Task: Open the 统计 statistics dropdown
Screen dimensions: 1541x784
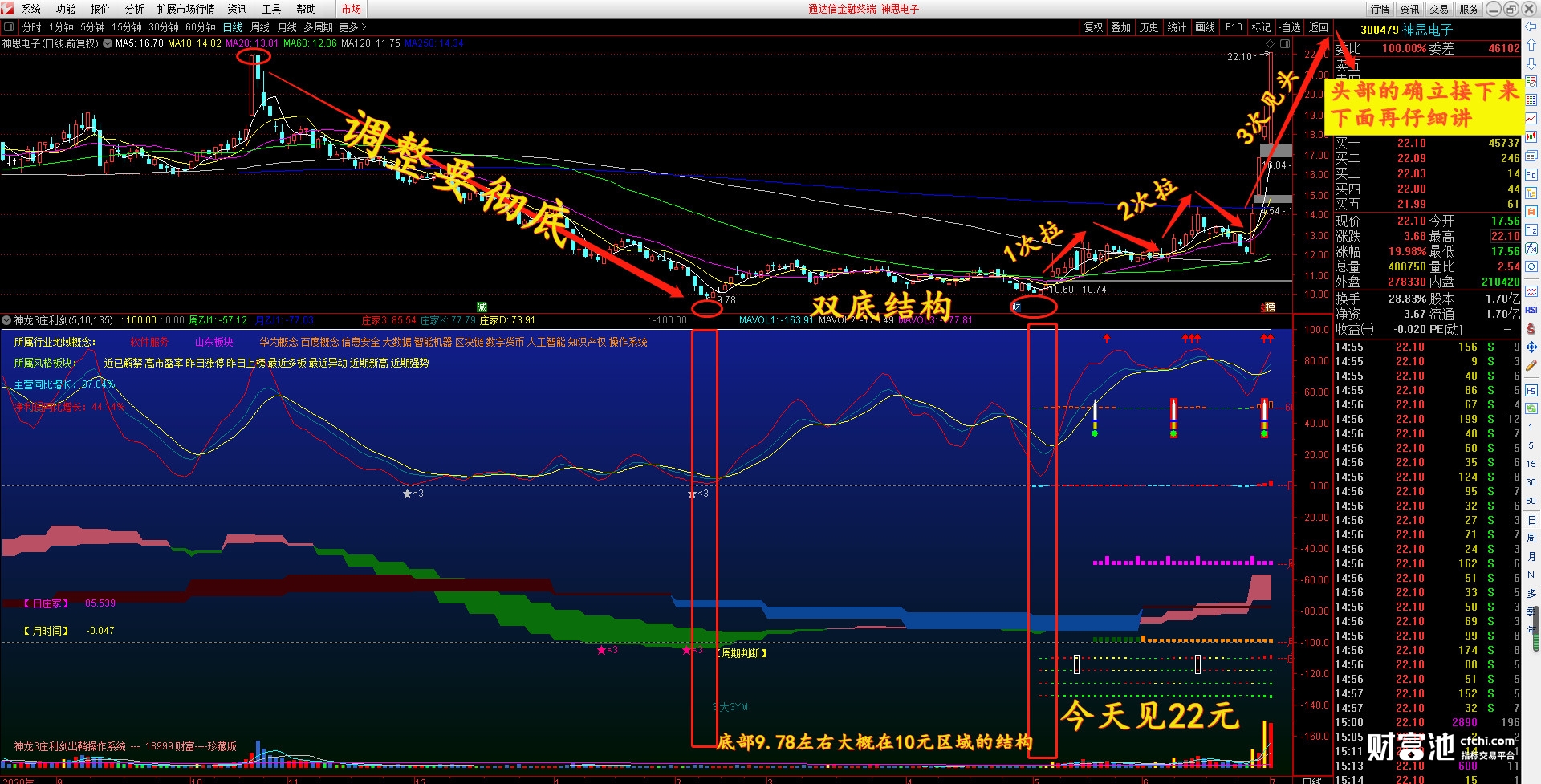Action: (x=1177, y=27)
